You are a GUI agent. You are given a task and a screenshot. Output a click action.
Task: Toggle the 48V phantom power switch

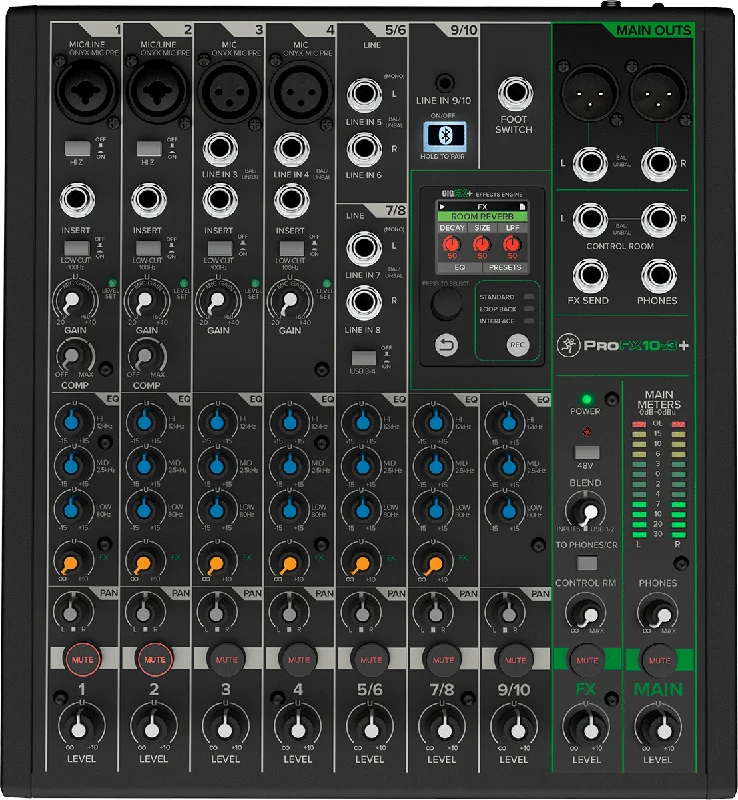pos(586,452)
